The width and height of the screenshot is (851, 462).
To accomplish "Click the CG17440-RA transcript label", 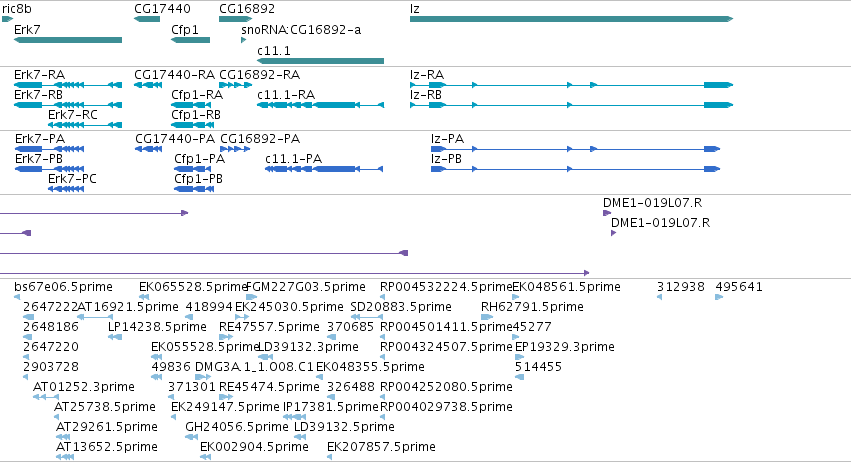I will pyautogui.click(x=174, y=74).
